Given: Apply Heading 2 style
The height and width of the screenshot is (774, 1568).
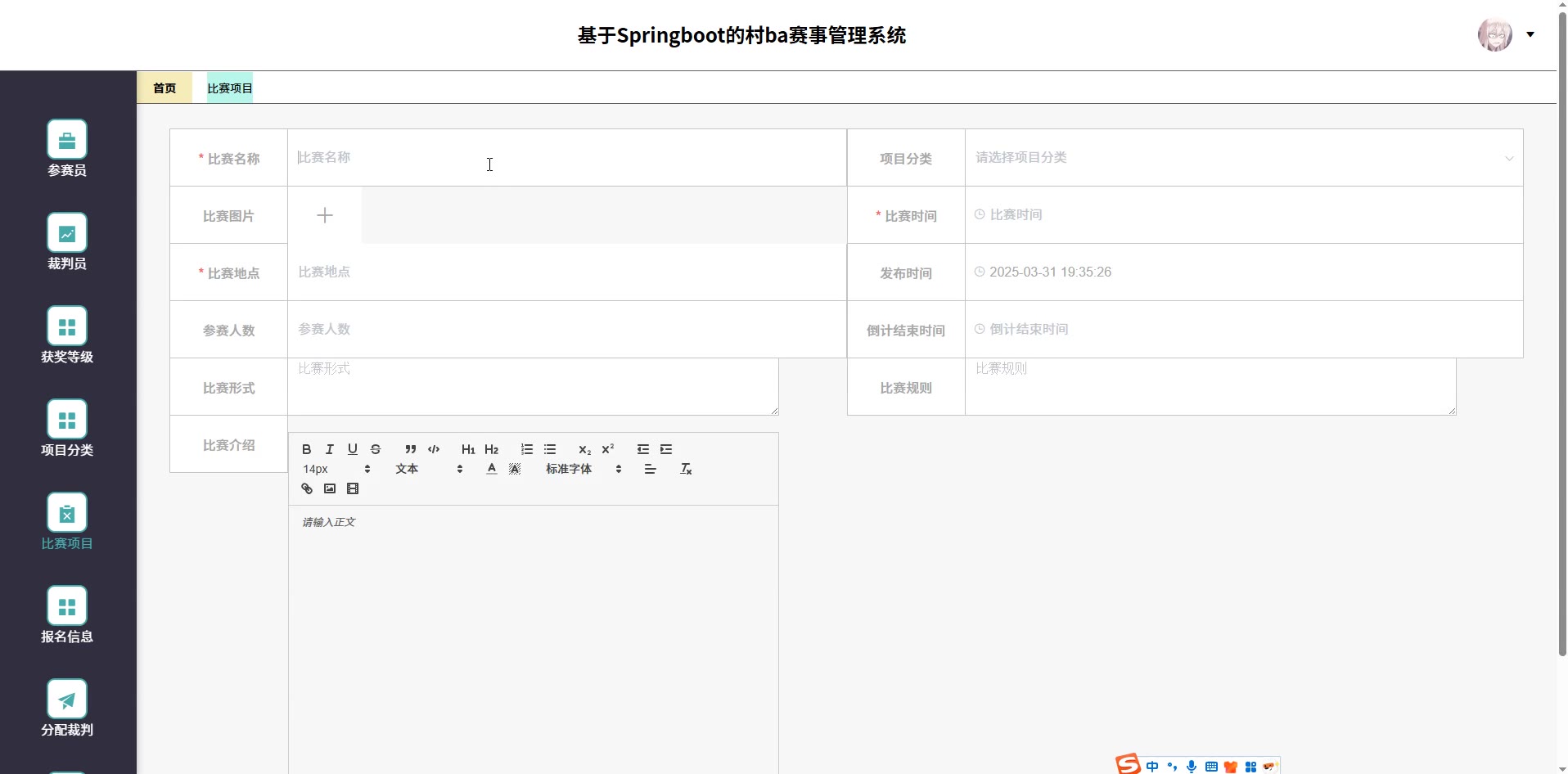Looking at the screenshot, I should tap(491, 449).
